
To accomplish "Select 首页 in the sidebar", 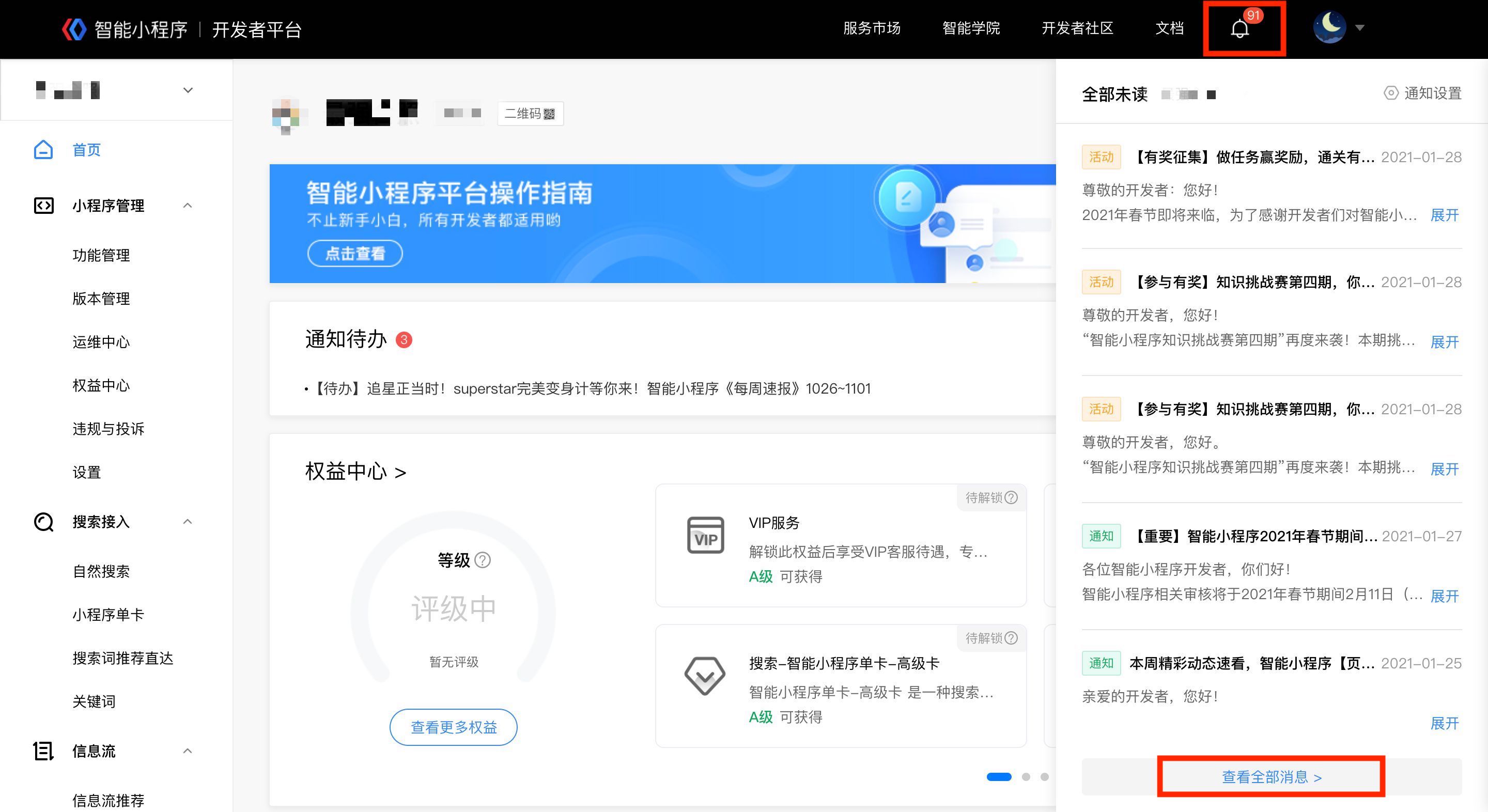I will [x=87, y=150].
